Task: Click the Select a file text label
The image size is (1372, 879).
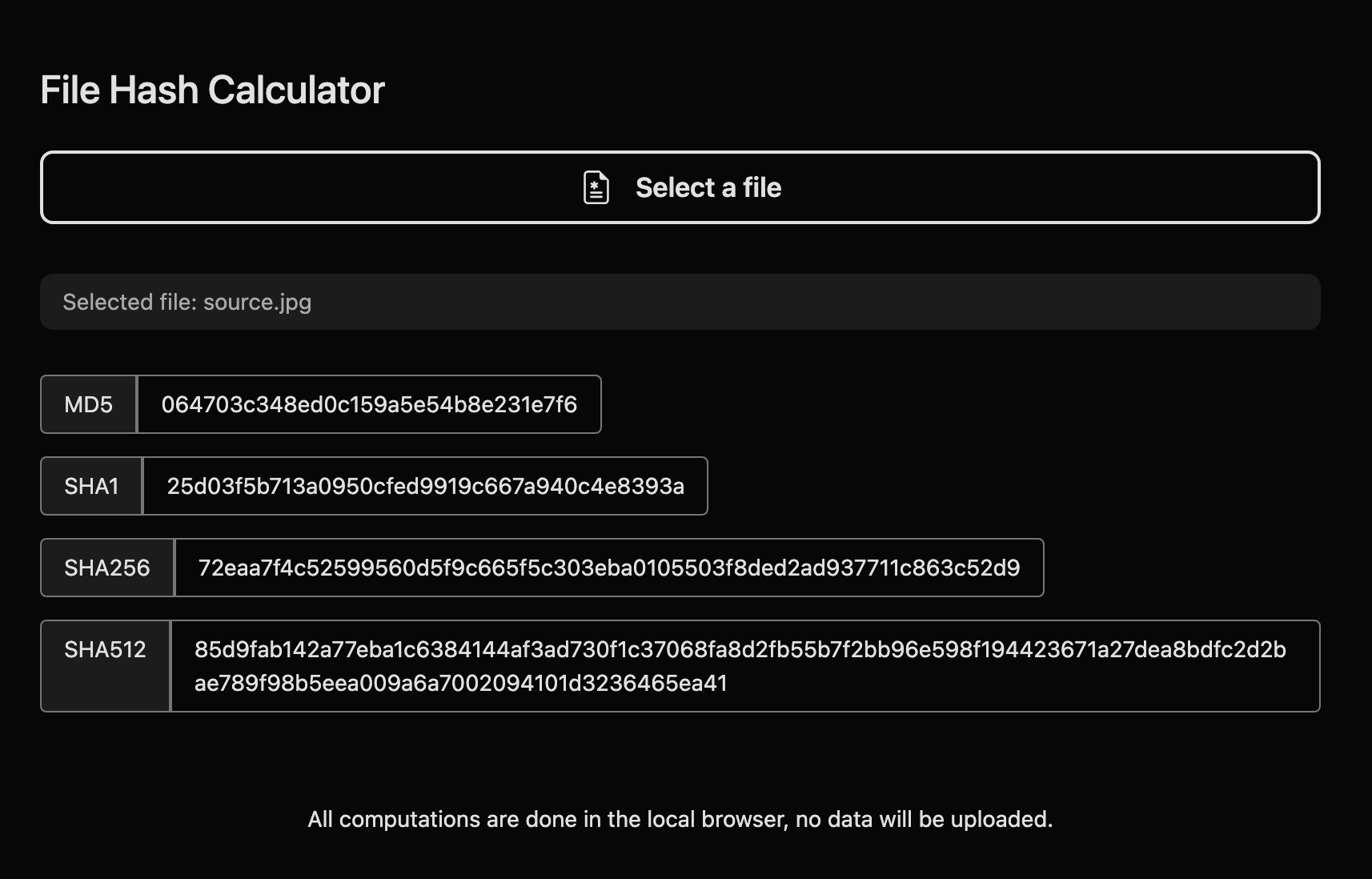Action: [x=708, y=187]
